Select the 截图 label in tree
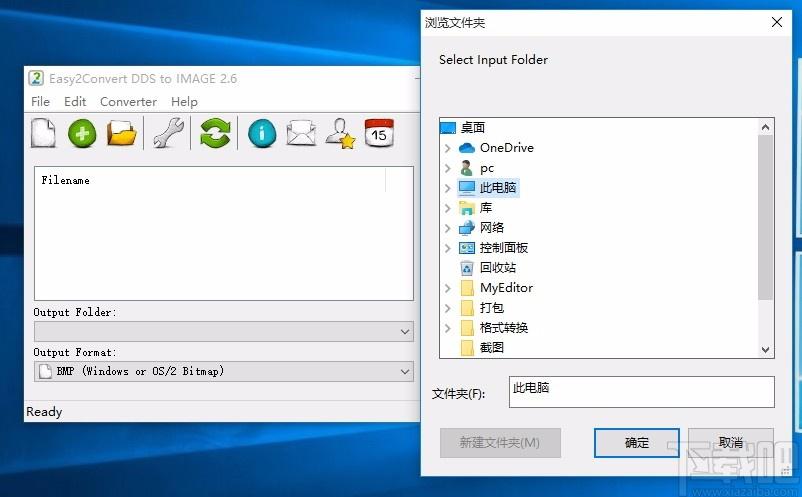 pos(492,348)
